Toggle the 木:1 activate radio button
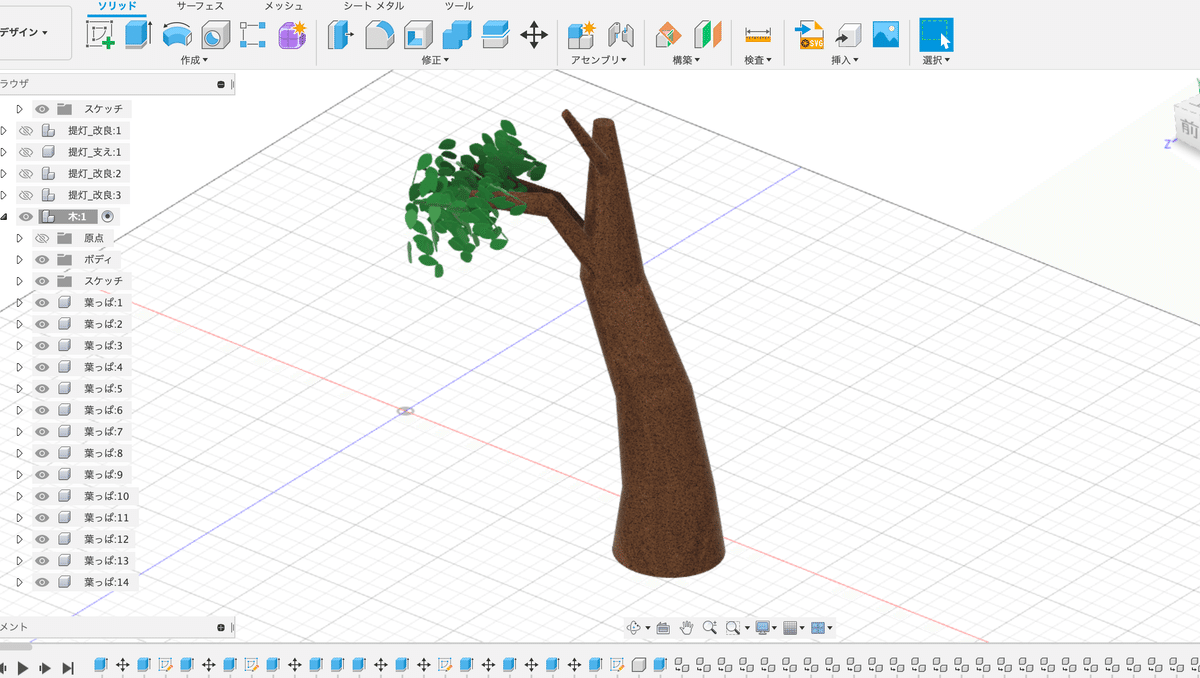Viewport: 1200px width, 678px height. click(x=108, y=217)
